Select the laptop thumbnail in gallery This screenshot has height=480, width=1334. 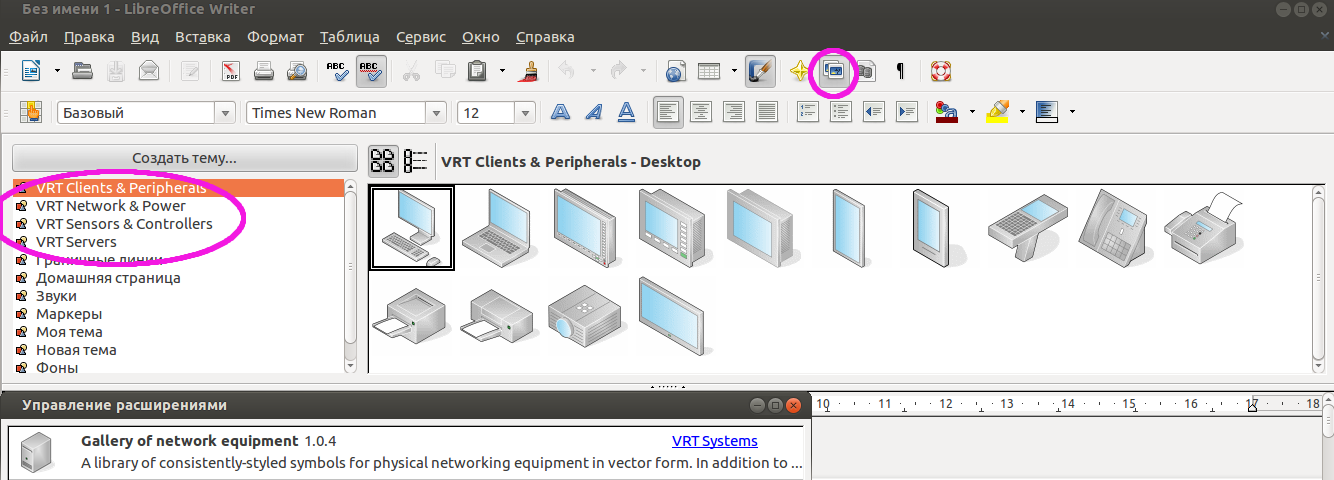pos(497,226)
